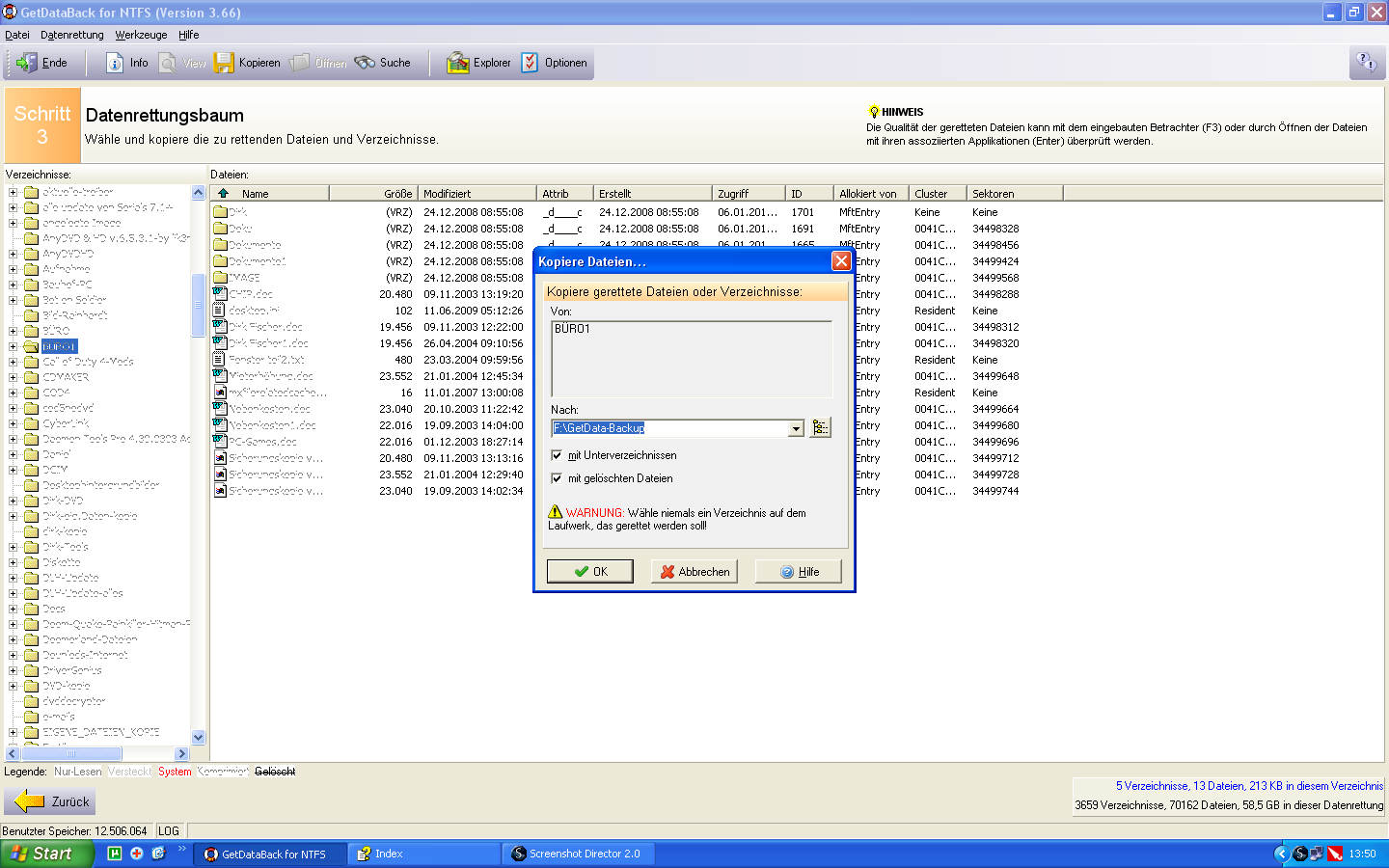
Task: Switch to Index taskbar window
Action: click(x=423, y=854)
